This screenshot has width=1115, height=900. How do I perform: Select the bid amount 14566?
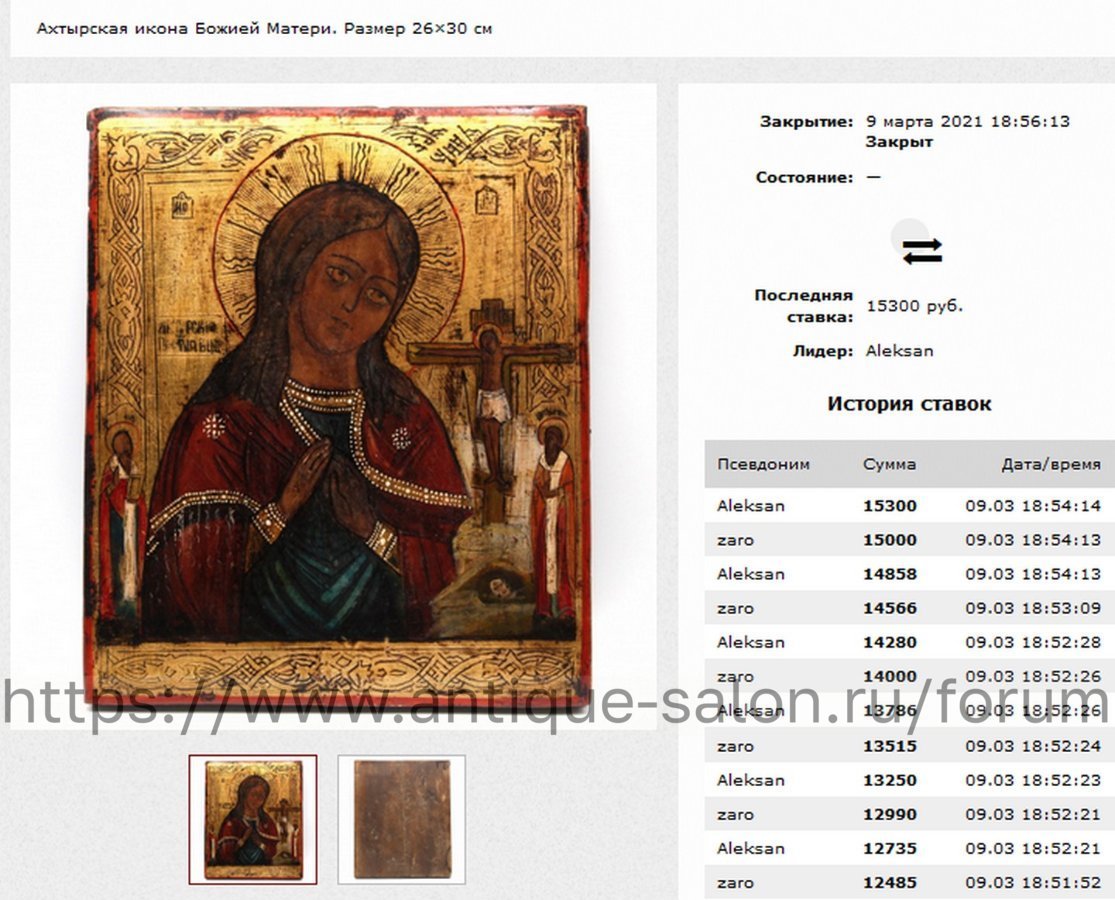click(x=890, y=609)
